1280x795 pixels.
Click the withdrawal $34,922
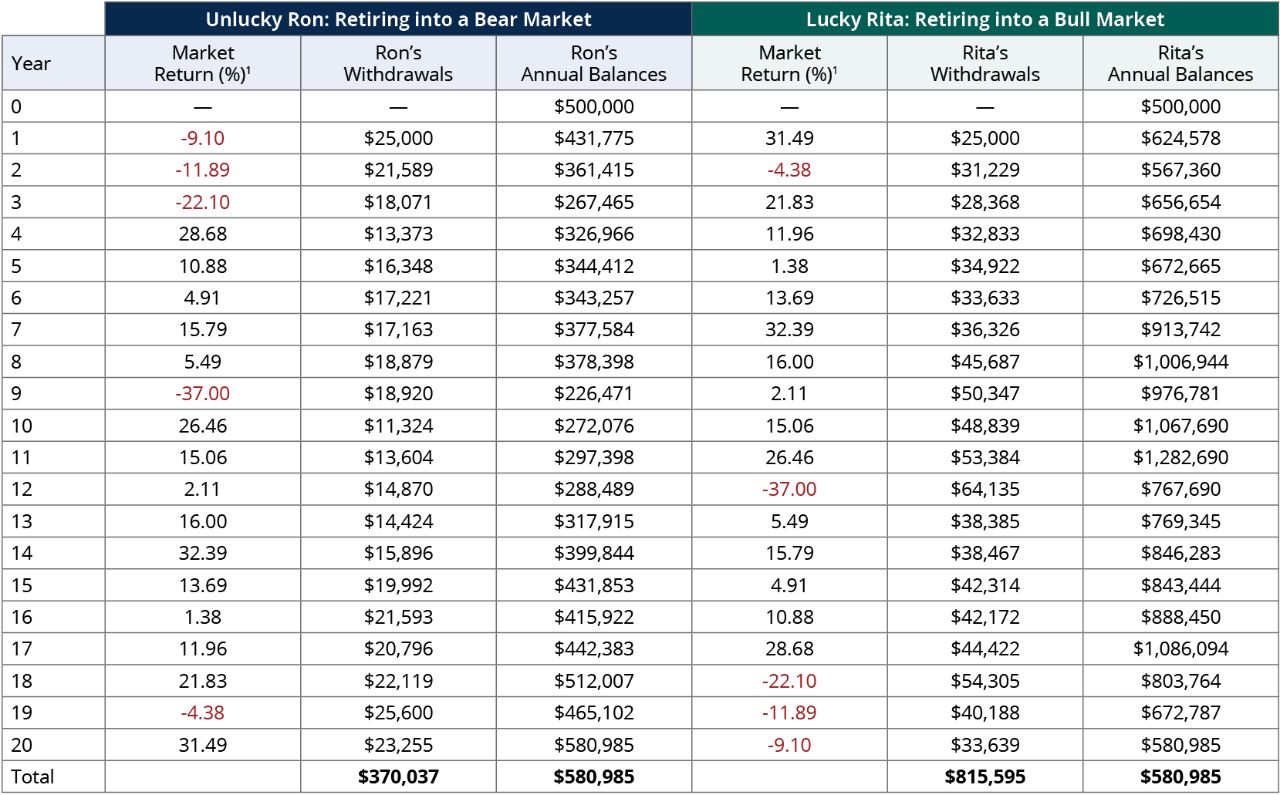point(985,266)
